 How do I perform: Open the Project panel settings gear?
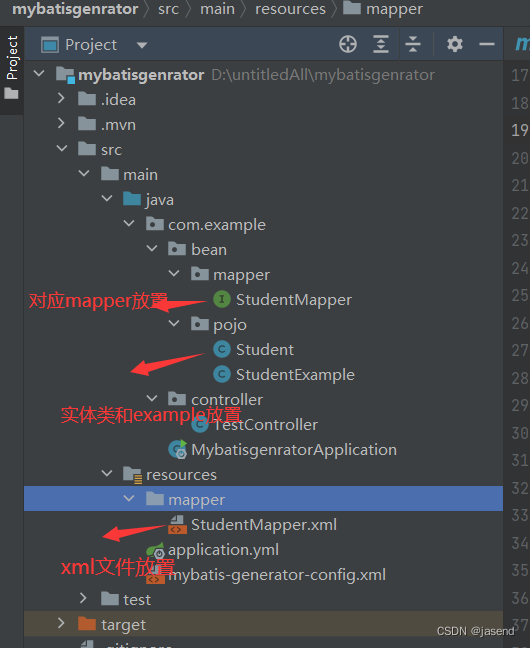[x=455, y=44]
